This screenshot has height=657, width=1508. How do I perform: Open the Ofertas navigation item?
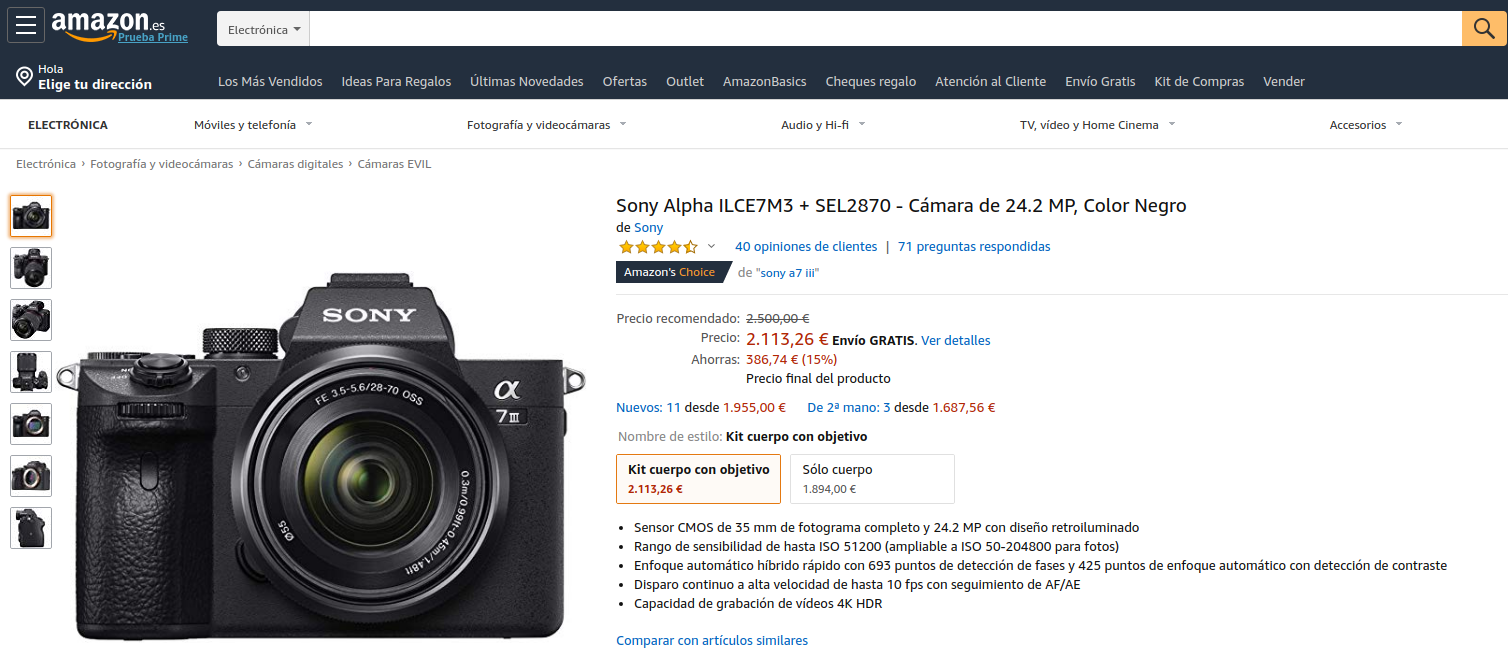coord(624,82)
